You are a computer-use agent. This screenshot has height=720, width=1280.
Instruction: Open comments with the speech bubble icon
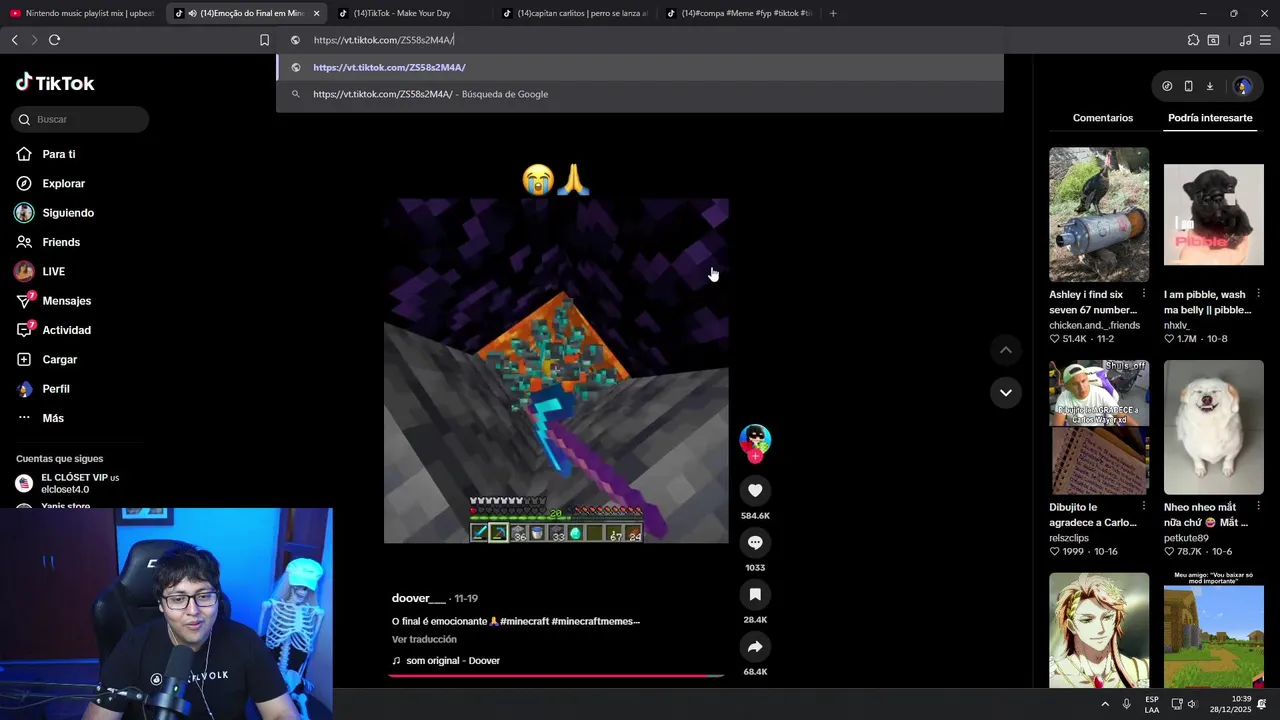tap(755, 542)
